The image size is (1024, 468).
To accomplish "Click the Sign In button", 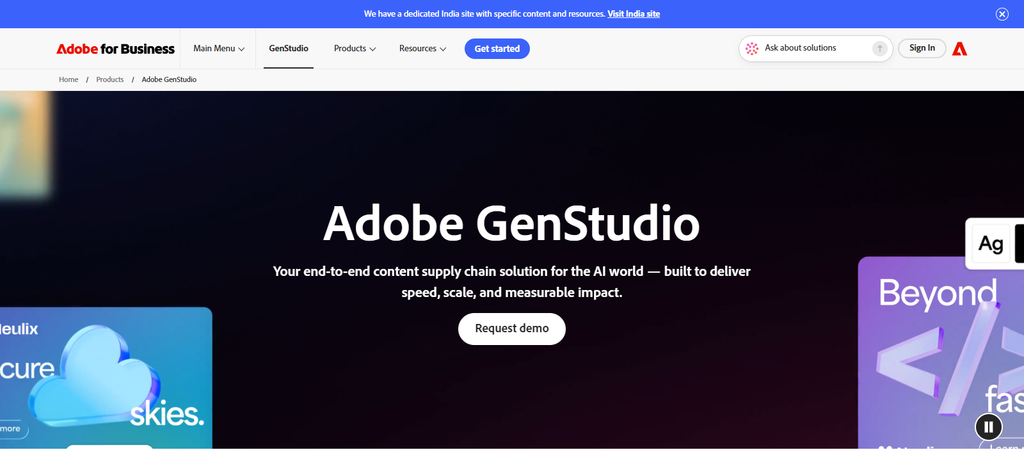I will [921, 48].
